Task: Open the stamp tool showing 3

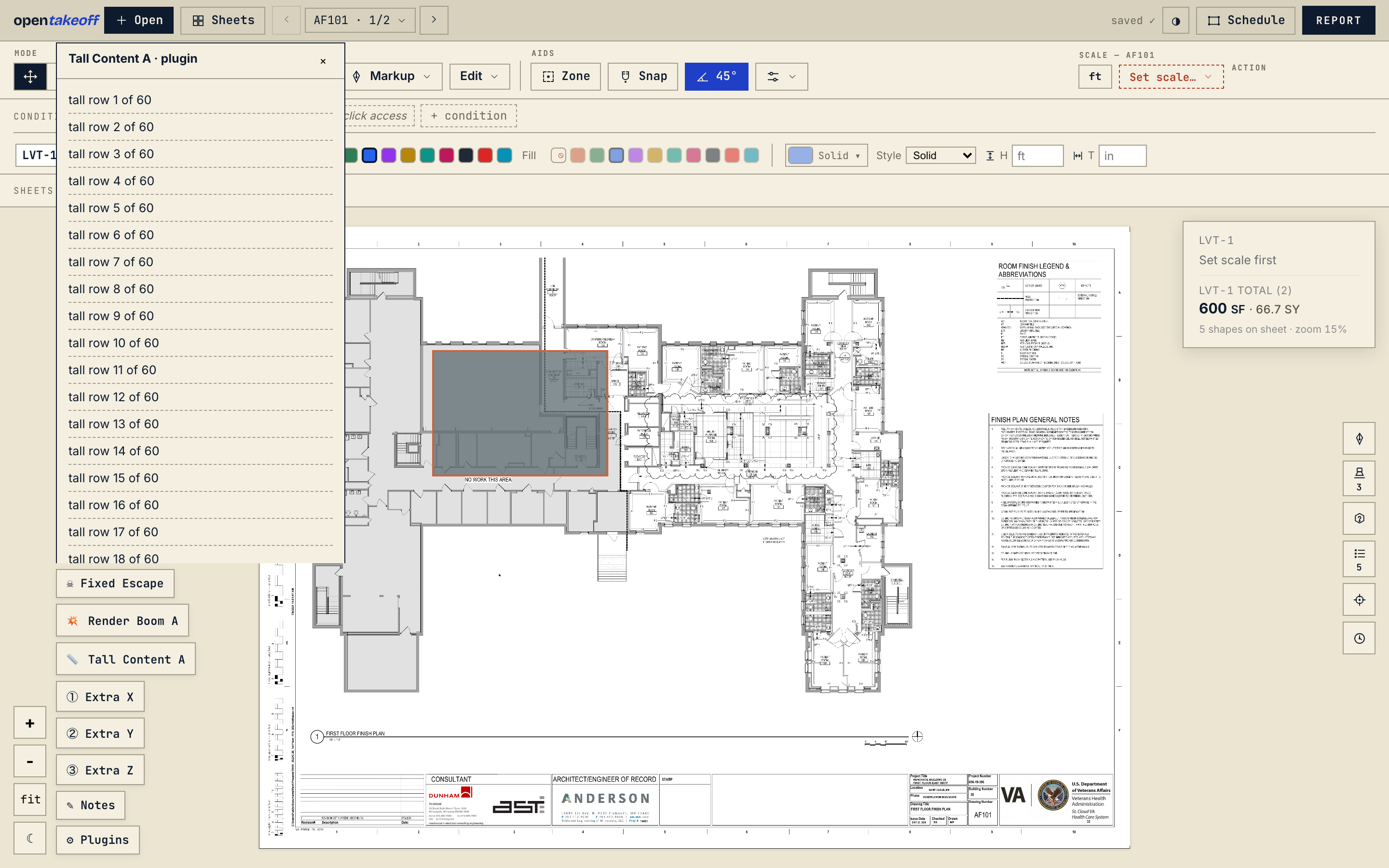Action: pos(1359,477)
